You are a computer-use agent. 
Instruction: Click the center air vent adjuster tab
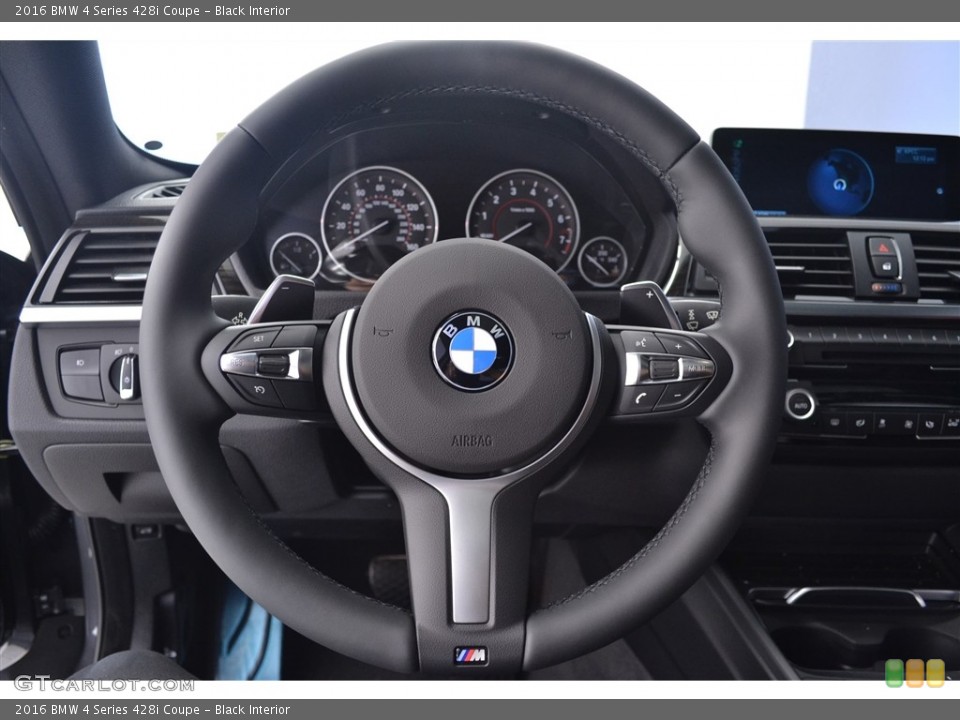789,268
